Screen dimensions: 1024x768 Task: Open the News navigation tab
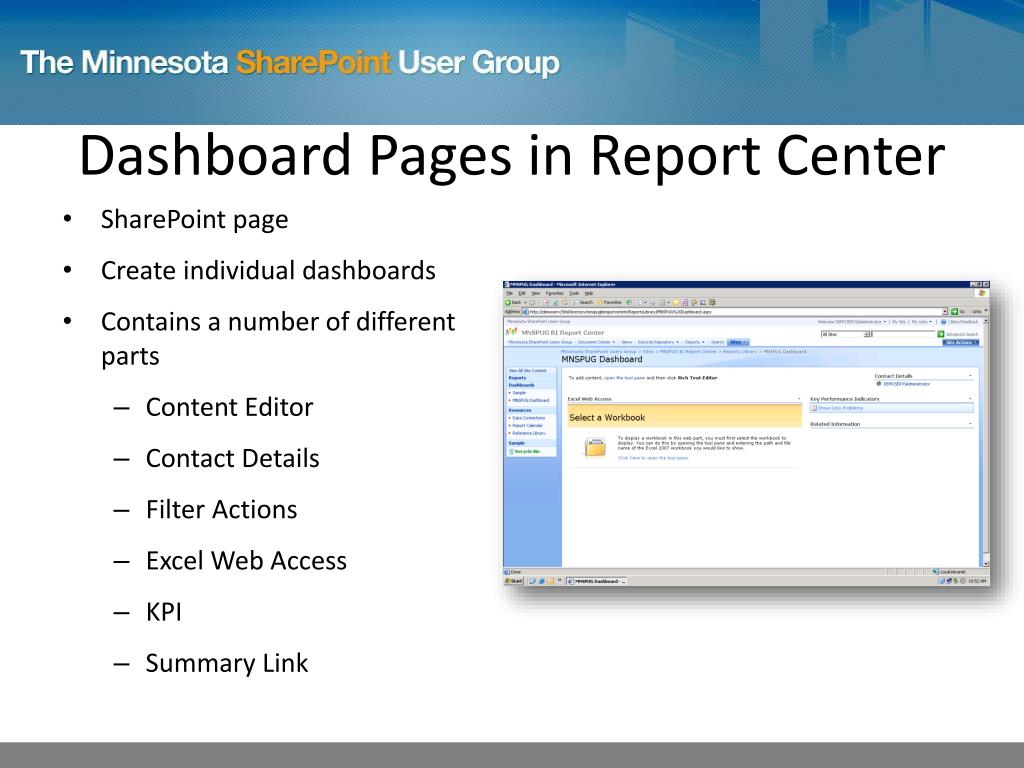(627, 342)
